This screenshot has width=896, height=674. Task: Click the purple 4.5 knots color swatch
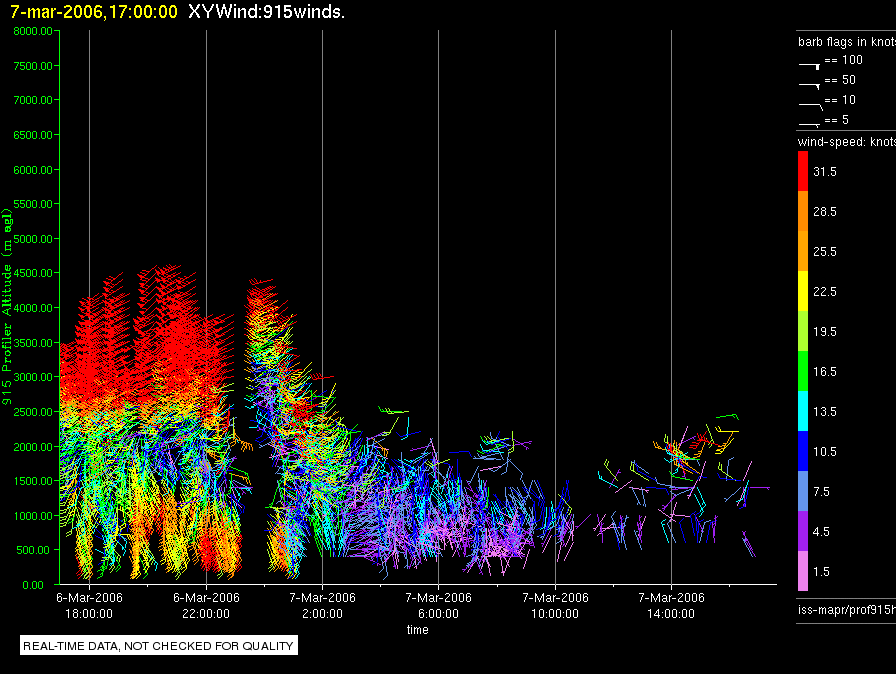point(803,531)
